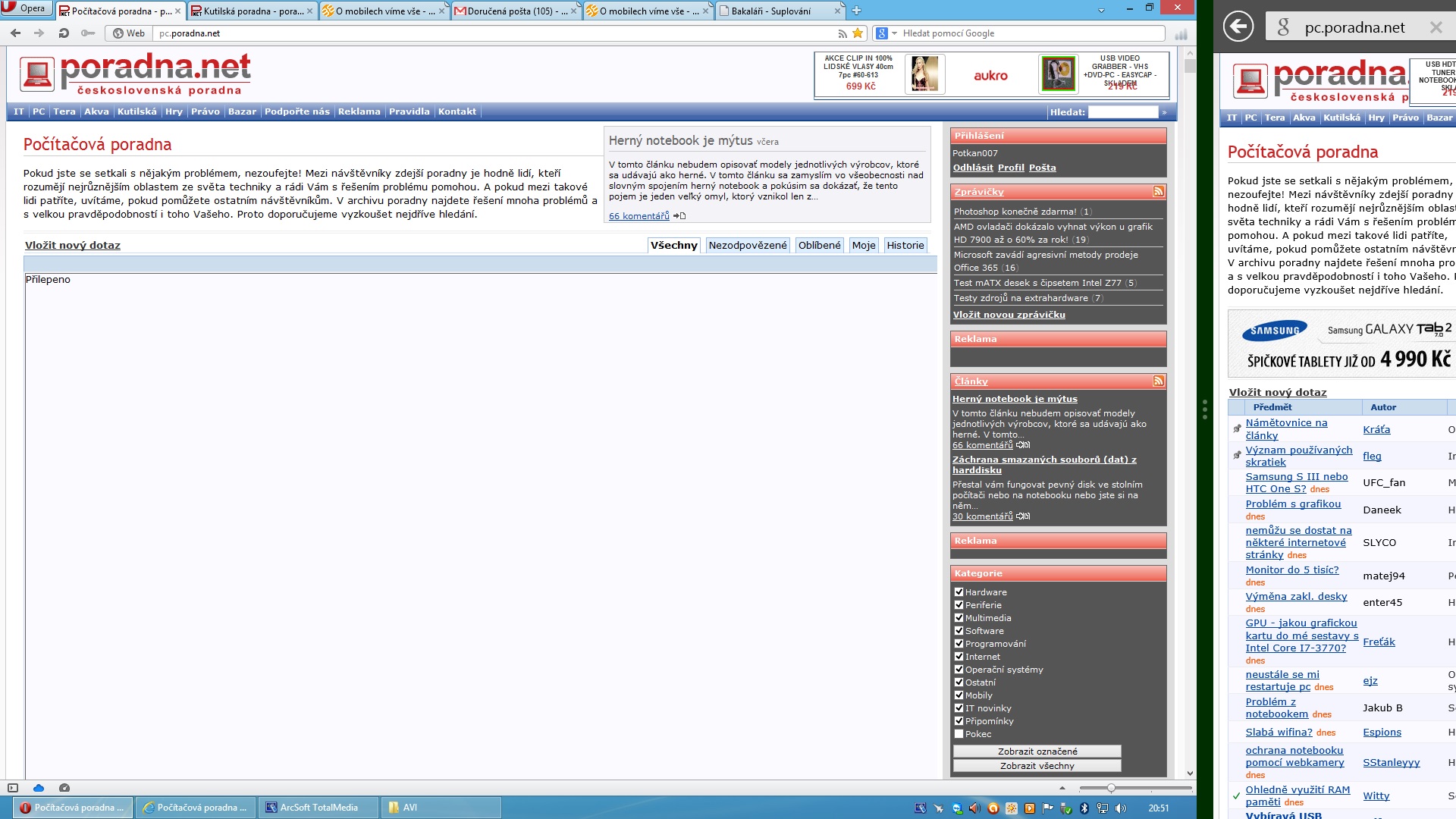Image resolution: width=1456 pixels, height=819 pixels.
Task: Select the Nezodpovězené filter tab
Action: tap(747, 245)
